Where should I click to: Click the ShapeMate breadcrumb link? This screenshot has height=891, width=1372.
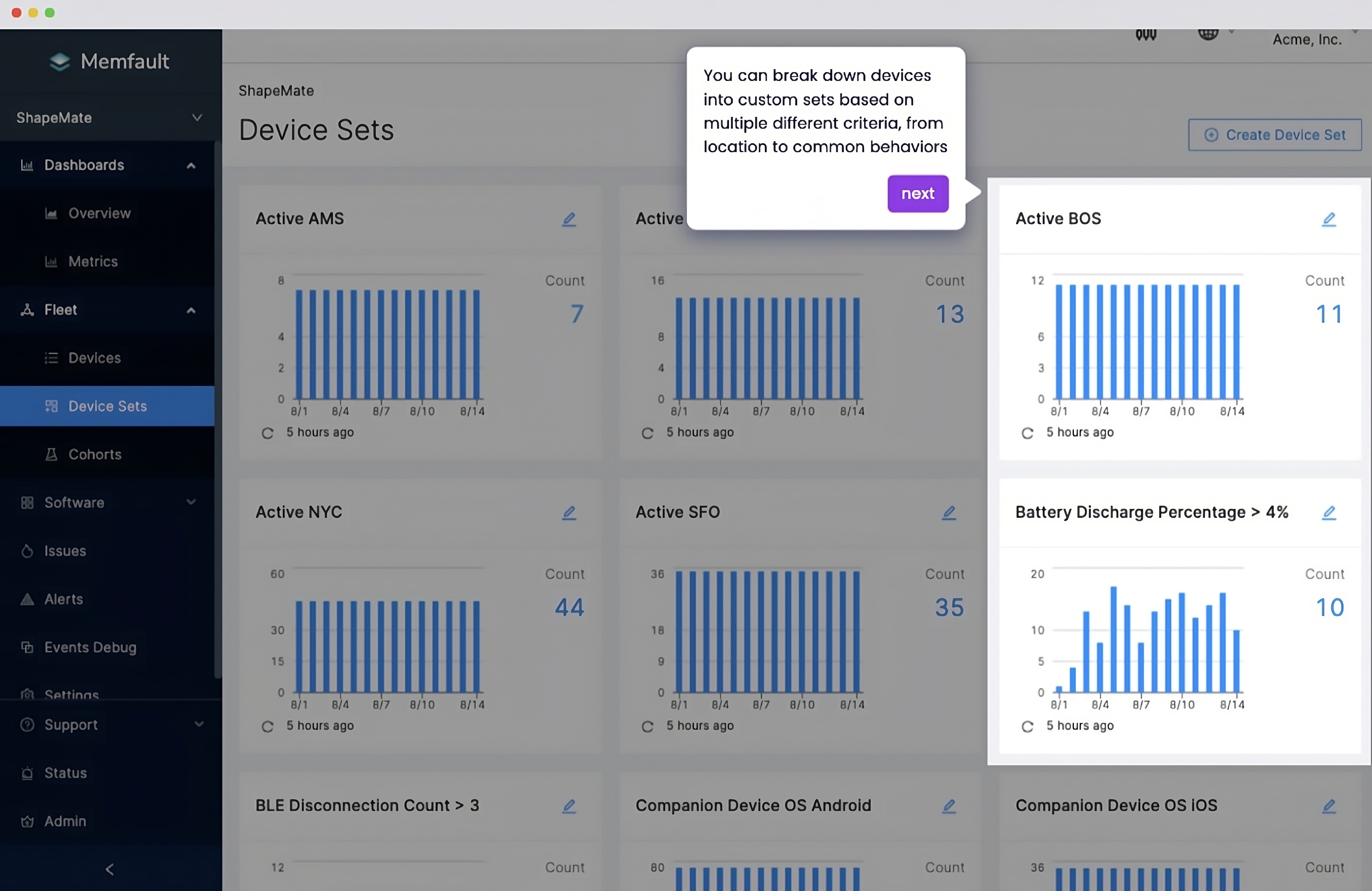tap(276, 91)
